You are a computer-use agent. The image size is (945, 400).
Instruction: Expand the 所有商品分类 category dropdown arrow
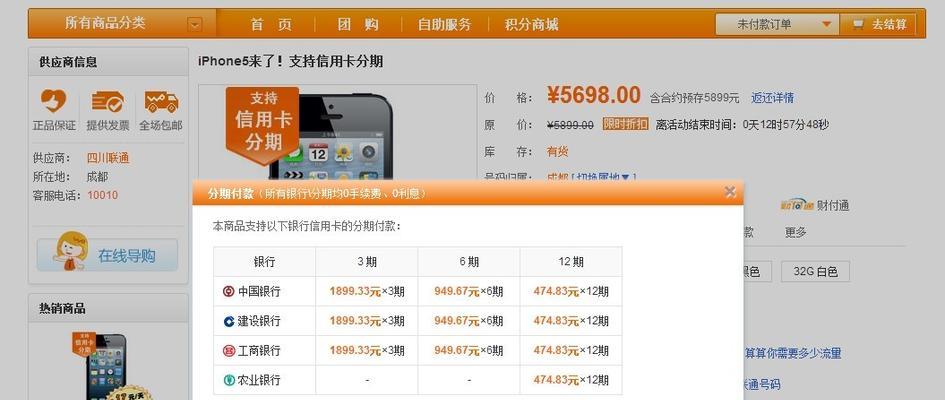point(194,25)
